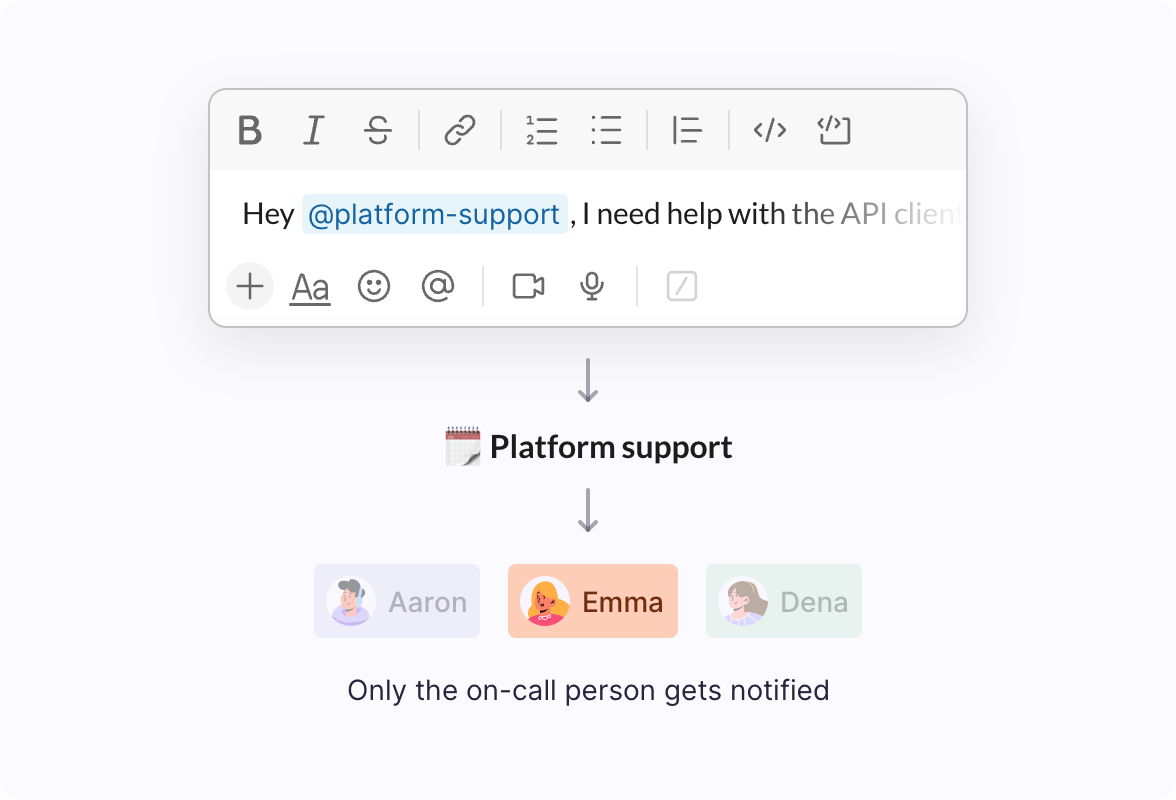Create a bulleted list
Screen dimensions: 1176x800
point(606,130)
